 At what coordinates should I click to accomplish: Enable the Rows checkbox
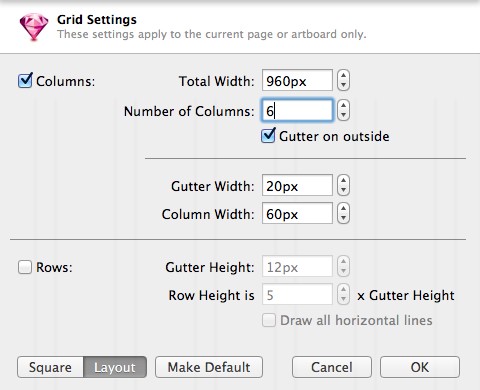click(25, 267)
